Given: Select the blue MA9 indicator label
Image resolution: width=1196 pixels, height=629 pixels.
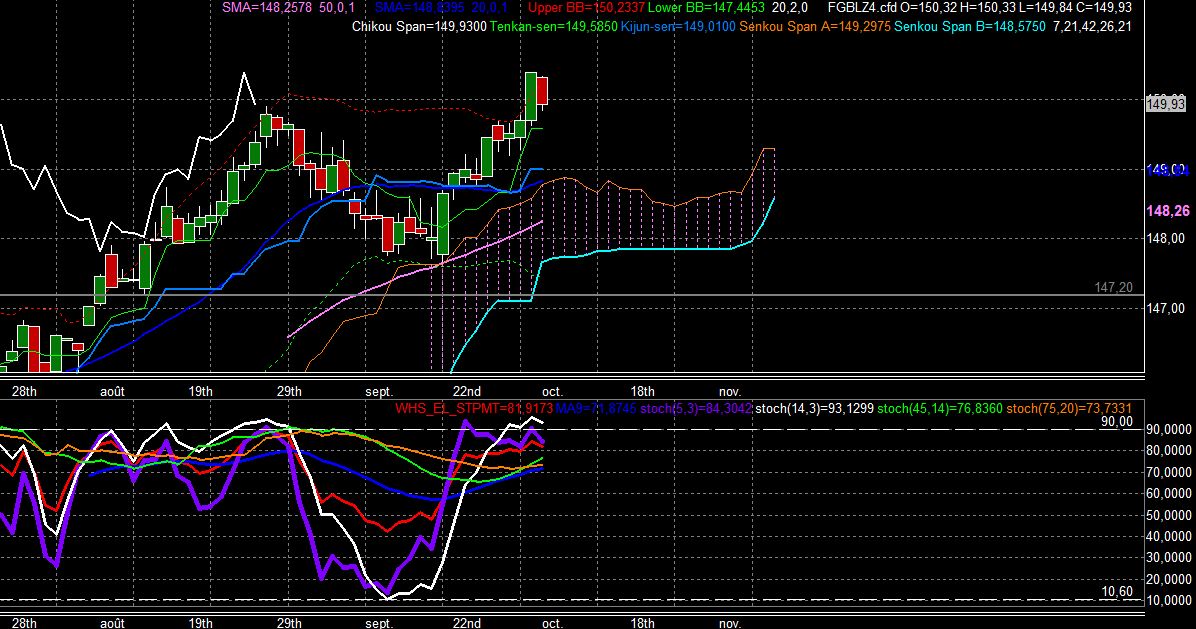Looking at the screenshot, I should pos(595,409).
